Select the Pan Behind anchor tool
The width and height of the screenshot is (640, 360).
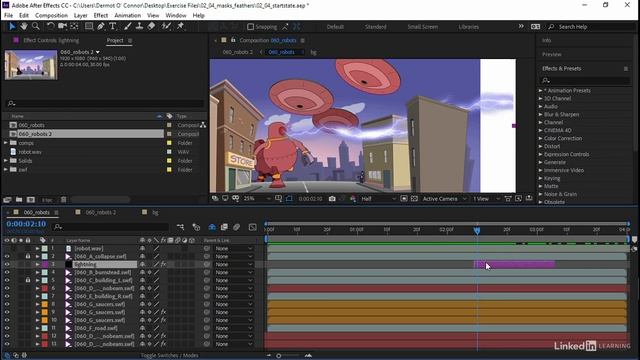point(74,26)
